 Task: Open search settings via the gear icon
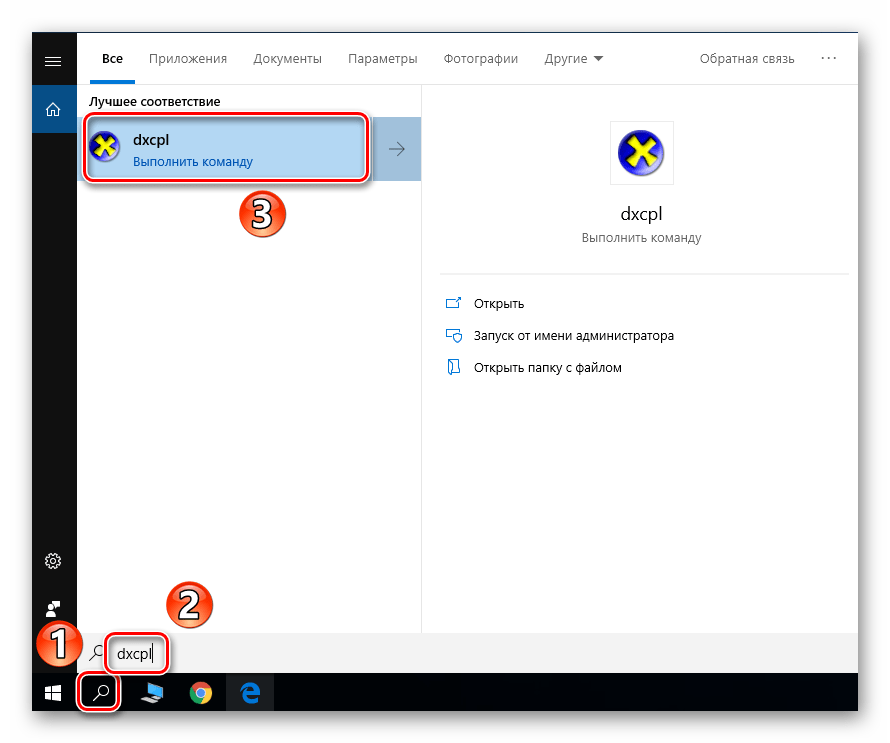tap(54, 561)
